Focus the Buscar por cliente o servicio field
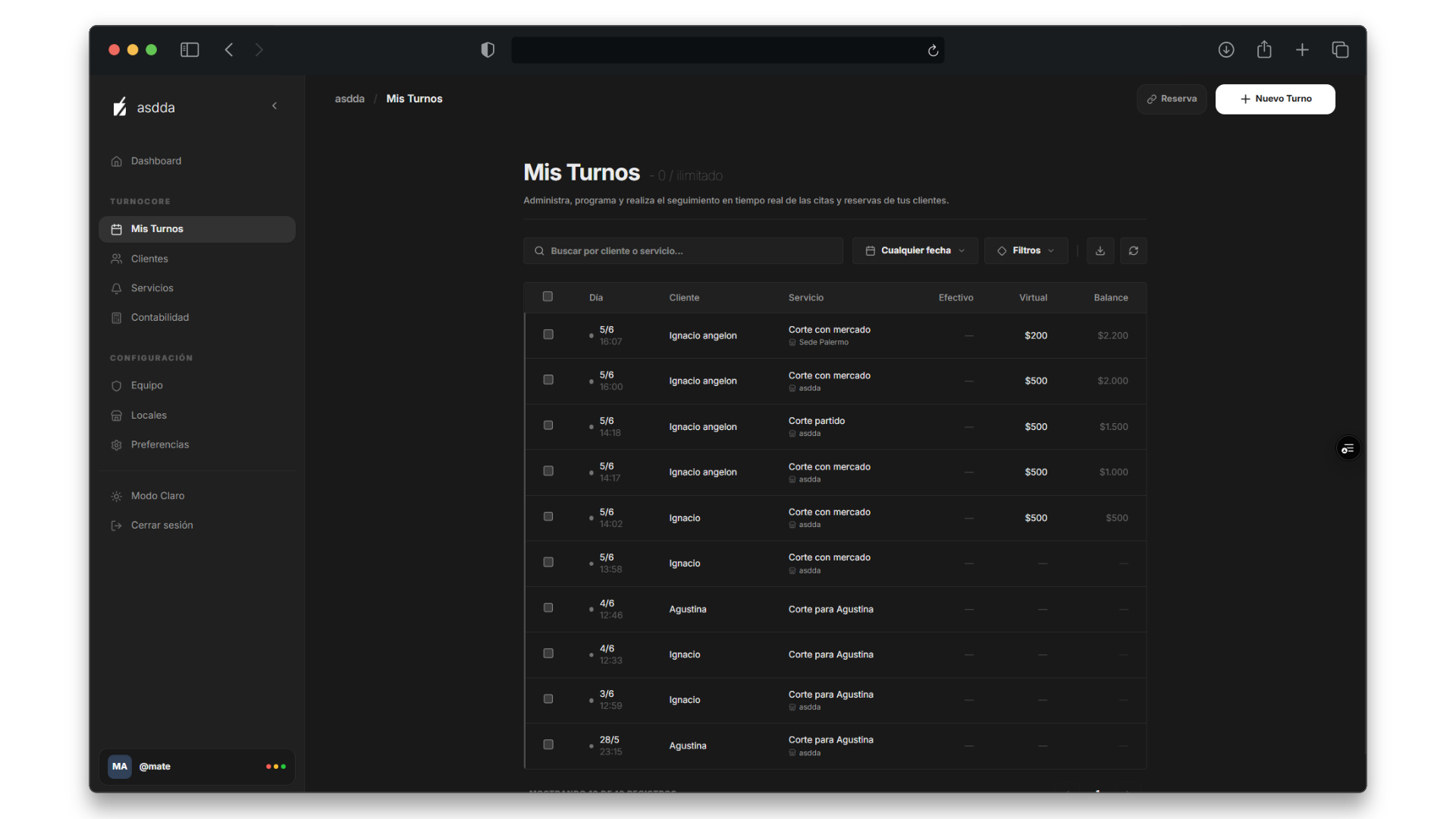Image resolution: width=1456 pixels, height=819 pixels. pos(683,251)
